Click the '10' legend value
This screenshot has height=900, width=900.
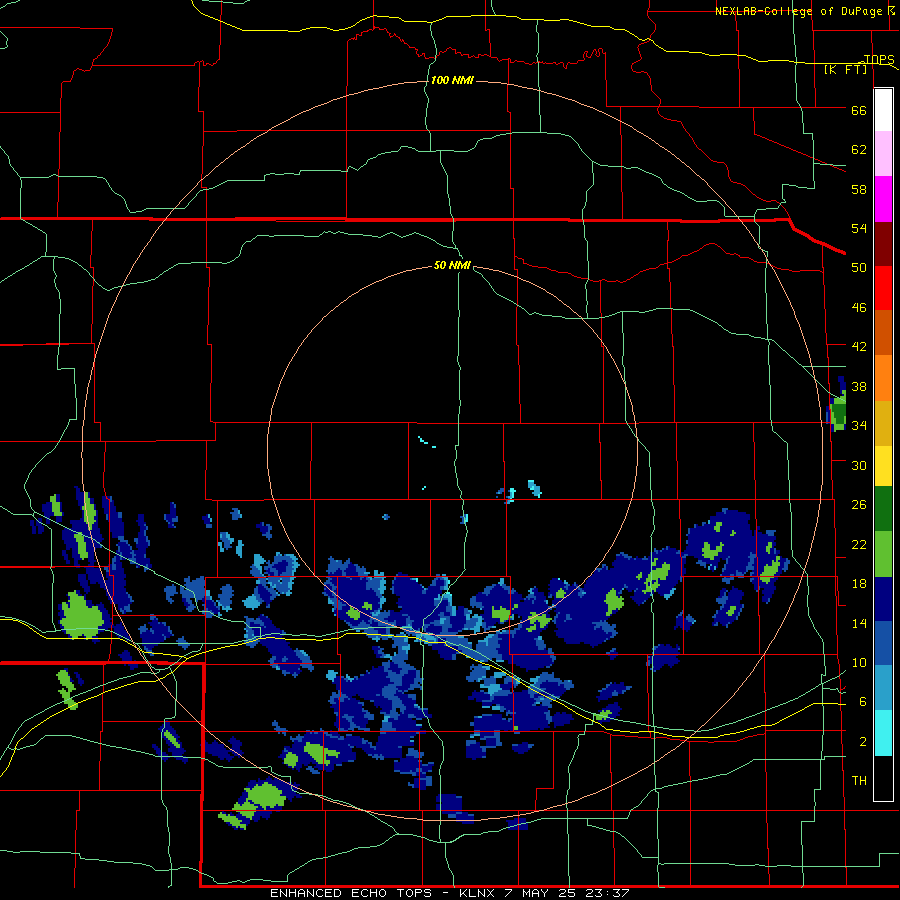pyautogui.click(x=859, y=662)
